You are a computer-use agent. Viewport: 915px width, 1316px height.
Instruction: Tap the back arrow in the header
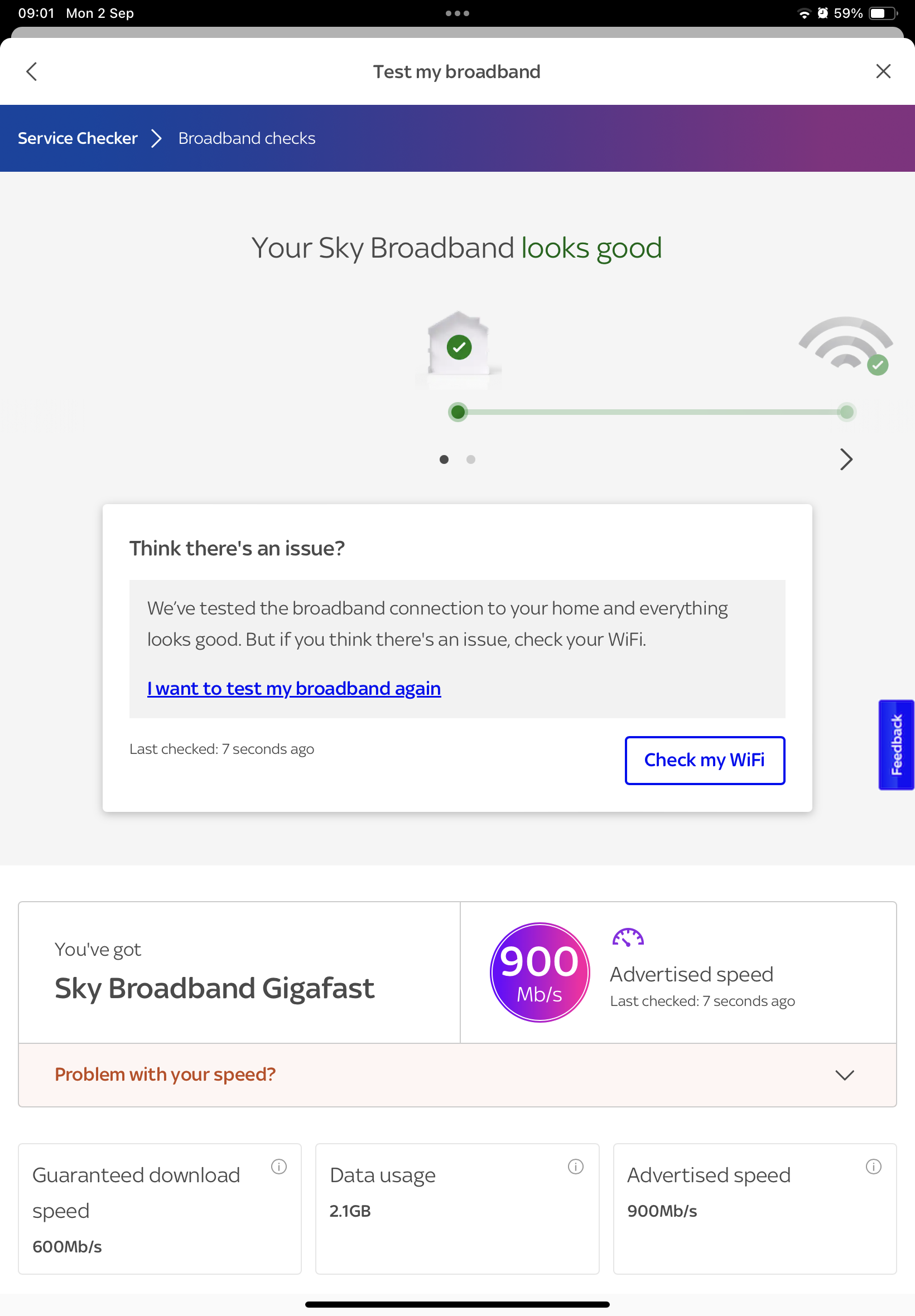tap(32, 71)
